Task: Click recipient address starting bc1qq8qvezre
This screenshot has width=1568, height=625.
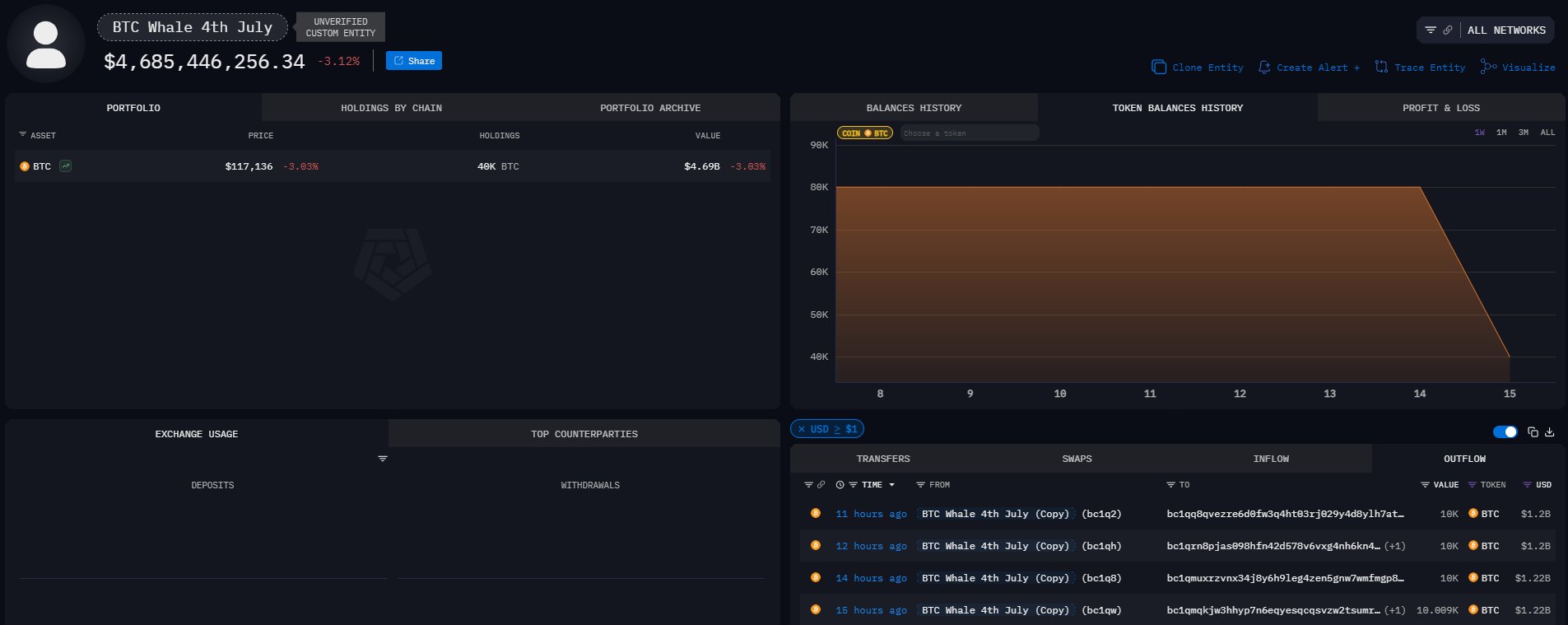Action: [x=1285, y=514]
